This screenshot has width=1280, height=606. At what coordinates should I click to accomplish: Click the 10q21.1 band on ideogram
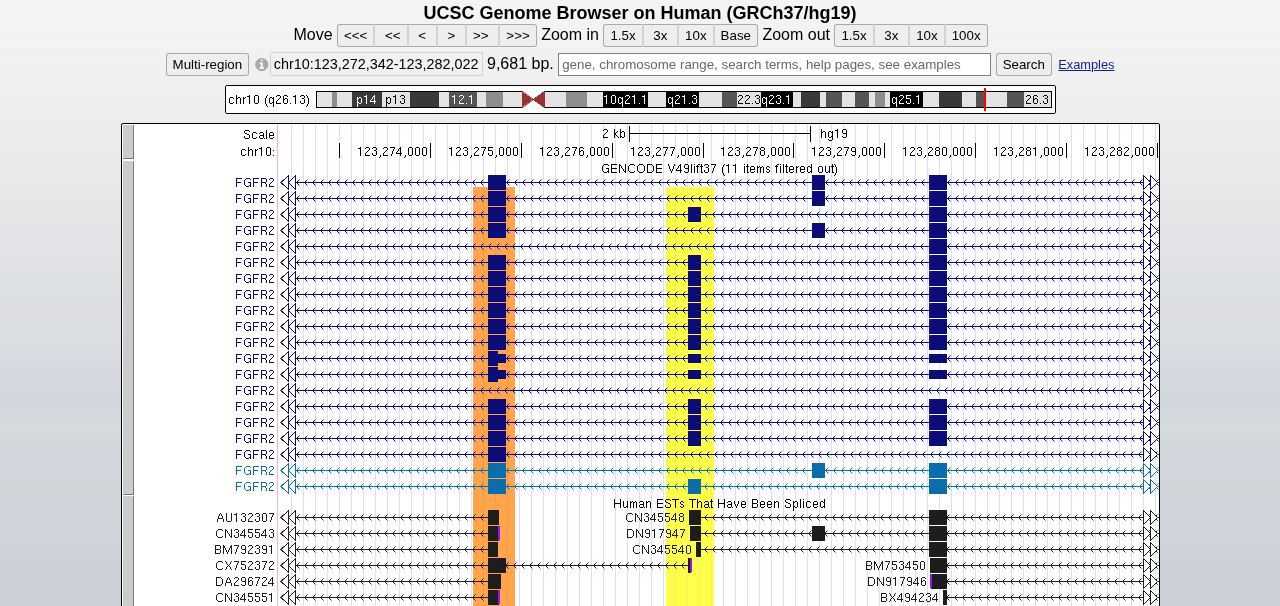pyautogui.click(x=625, y=99)
